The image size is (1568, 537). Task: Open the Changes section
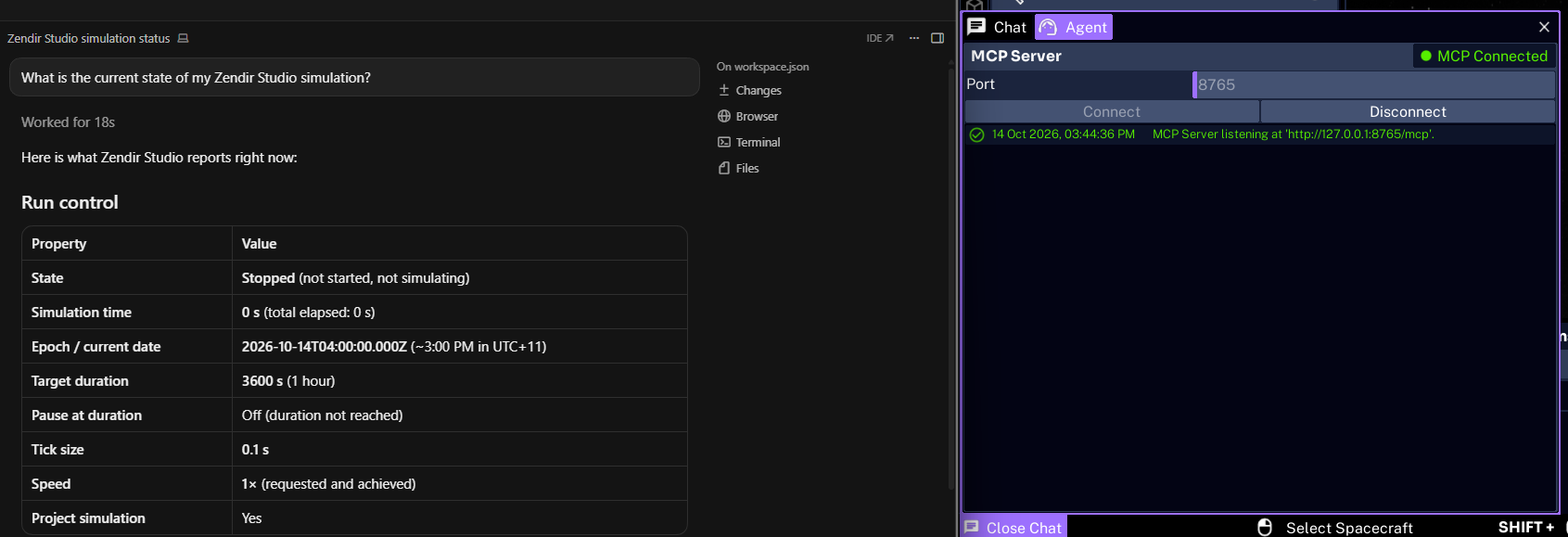749,90
